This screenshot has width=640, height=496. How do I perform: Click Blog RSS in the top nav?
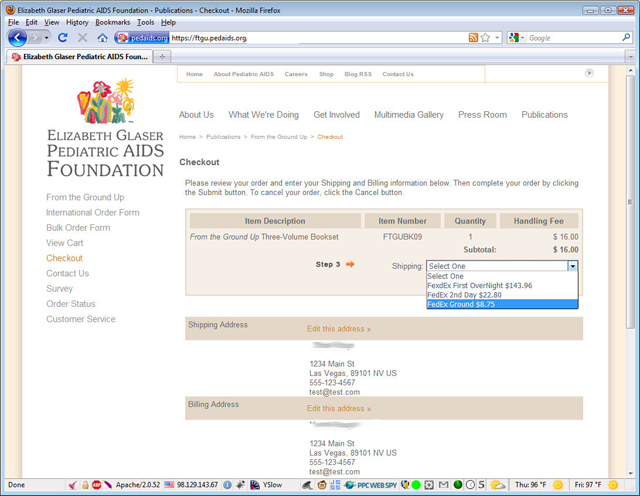point(358,74)
